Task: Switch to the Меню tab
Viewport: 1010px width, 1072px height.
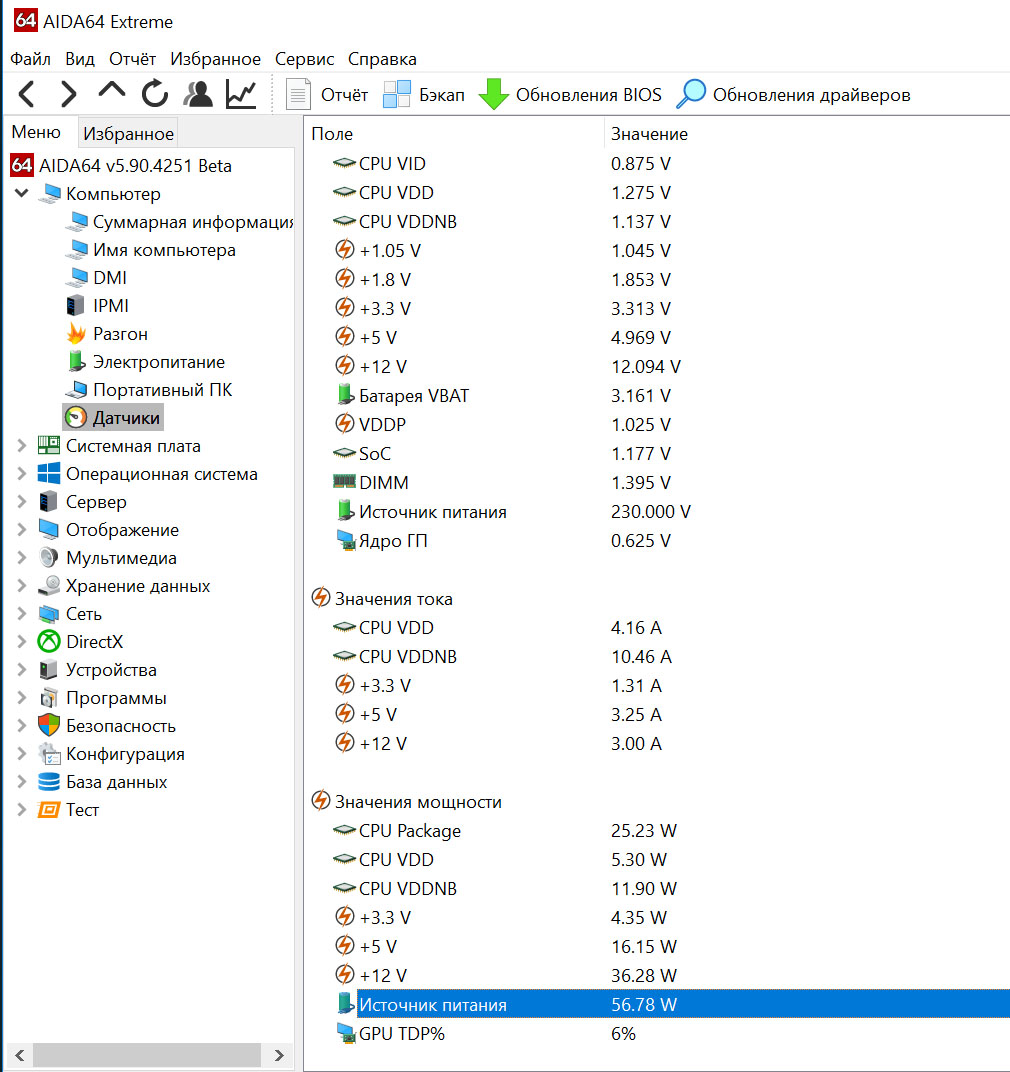Action: pyautogui.click(x=36, y=132)
